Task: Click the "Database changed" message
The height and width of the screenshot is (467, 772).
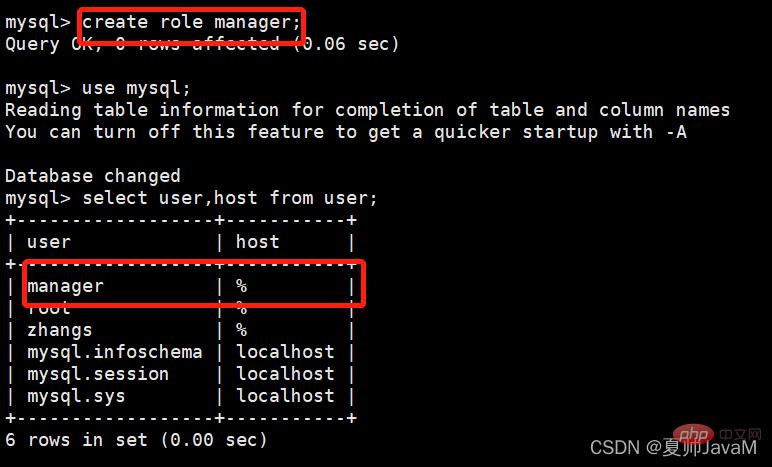Action: (x=93, y=176)
